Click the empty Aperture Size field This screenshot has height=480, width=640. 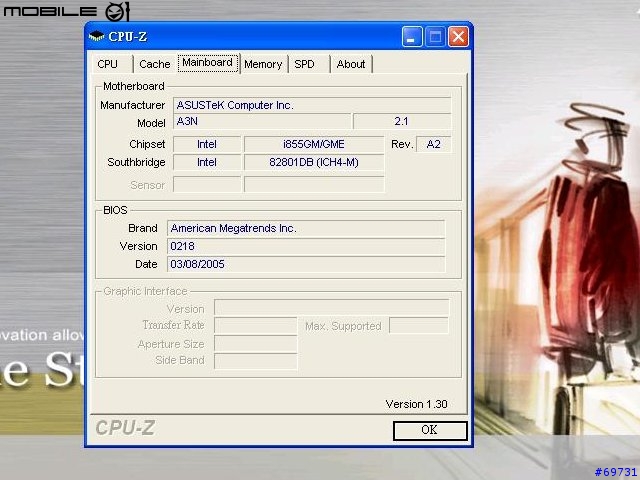pos(256,344)
